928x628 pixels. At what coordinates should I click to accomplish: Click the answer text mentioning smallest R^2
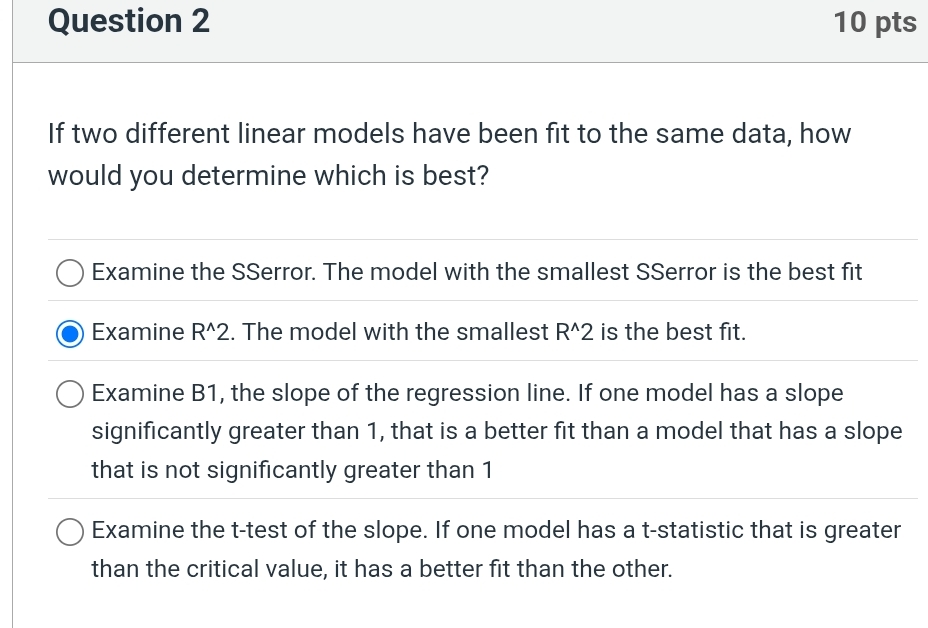pos(420,332)
